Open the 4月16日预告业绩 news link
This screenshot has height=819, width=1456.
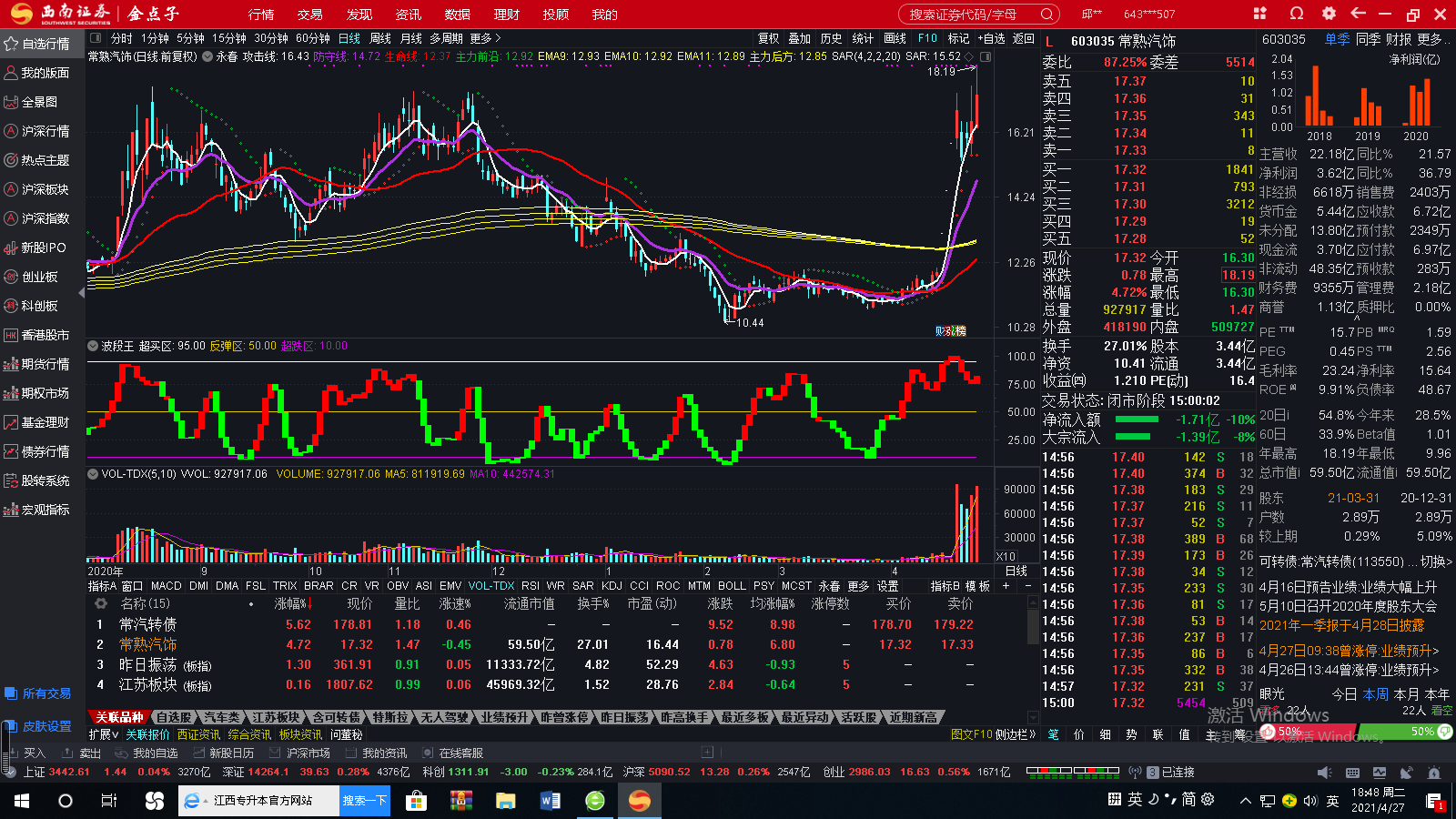1348,587
